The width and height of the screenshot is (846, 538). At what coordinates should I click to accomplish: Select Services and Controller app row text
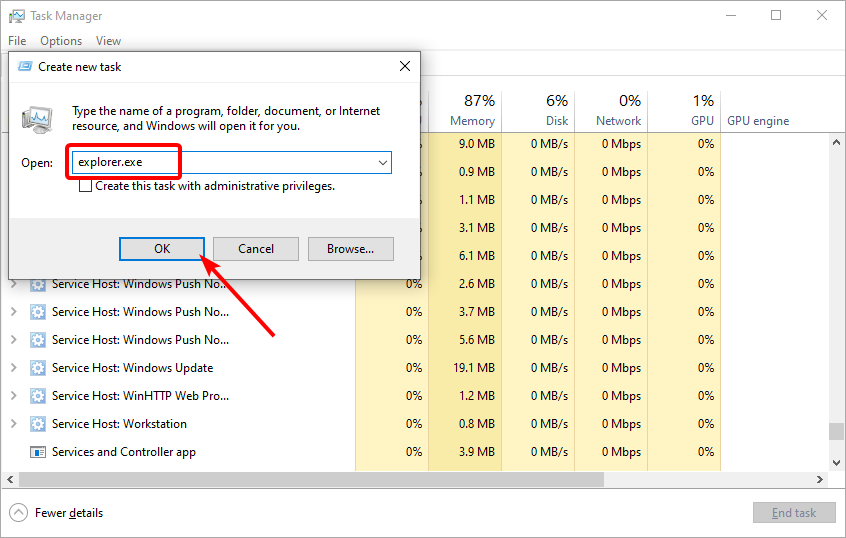124,452
